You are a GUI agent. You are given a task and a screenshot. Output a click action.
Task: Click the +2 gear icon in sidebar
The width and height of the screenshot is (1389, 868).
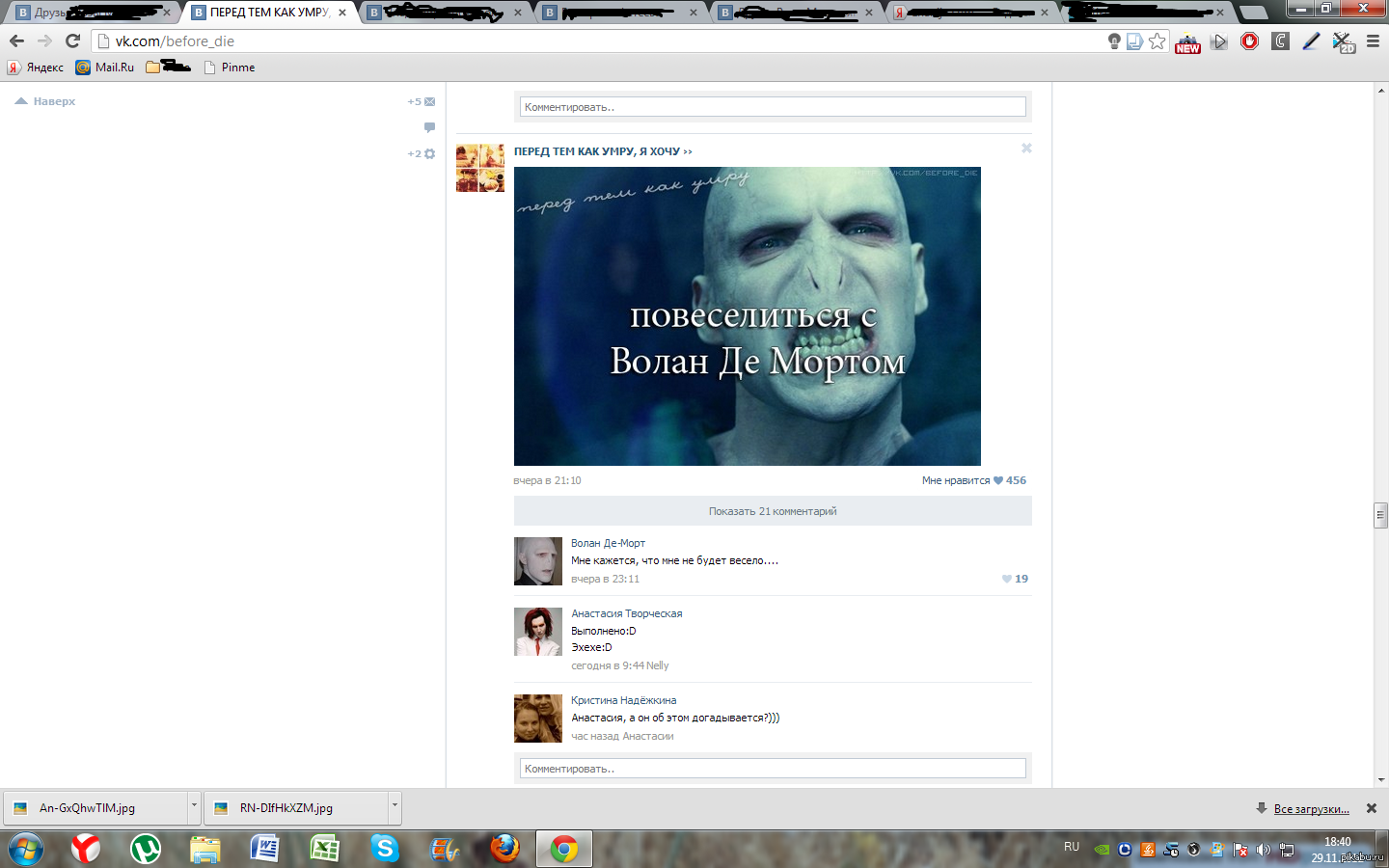[x=429, y=153]
